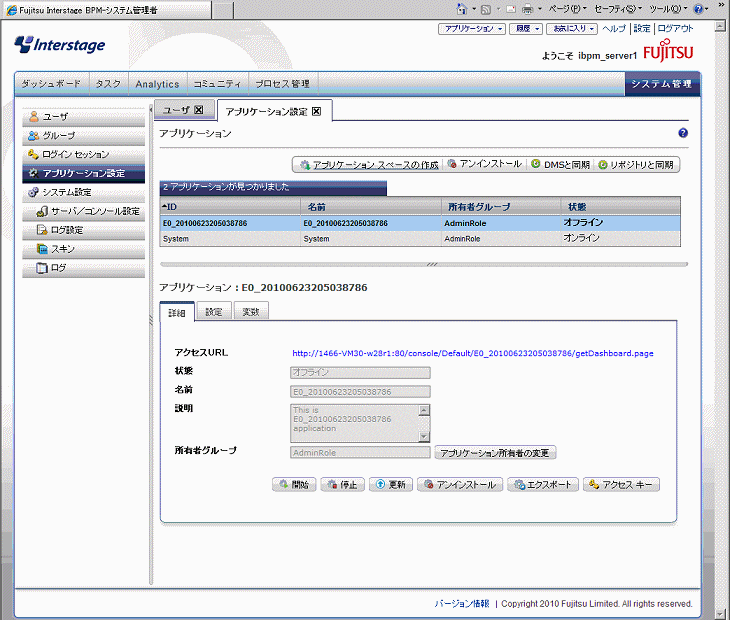730x620 pixels.
Task: Select アプリケーション設定 sidebar item
Action: pyautogui.click(x=83, y=174)
